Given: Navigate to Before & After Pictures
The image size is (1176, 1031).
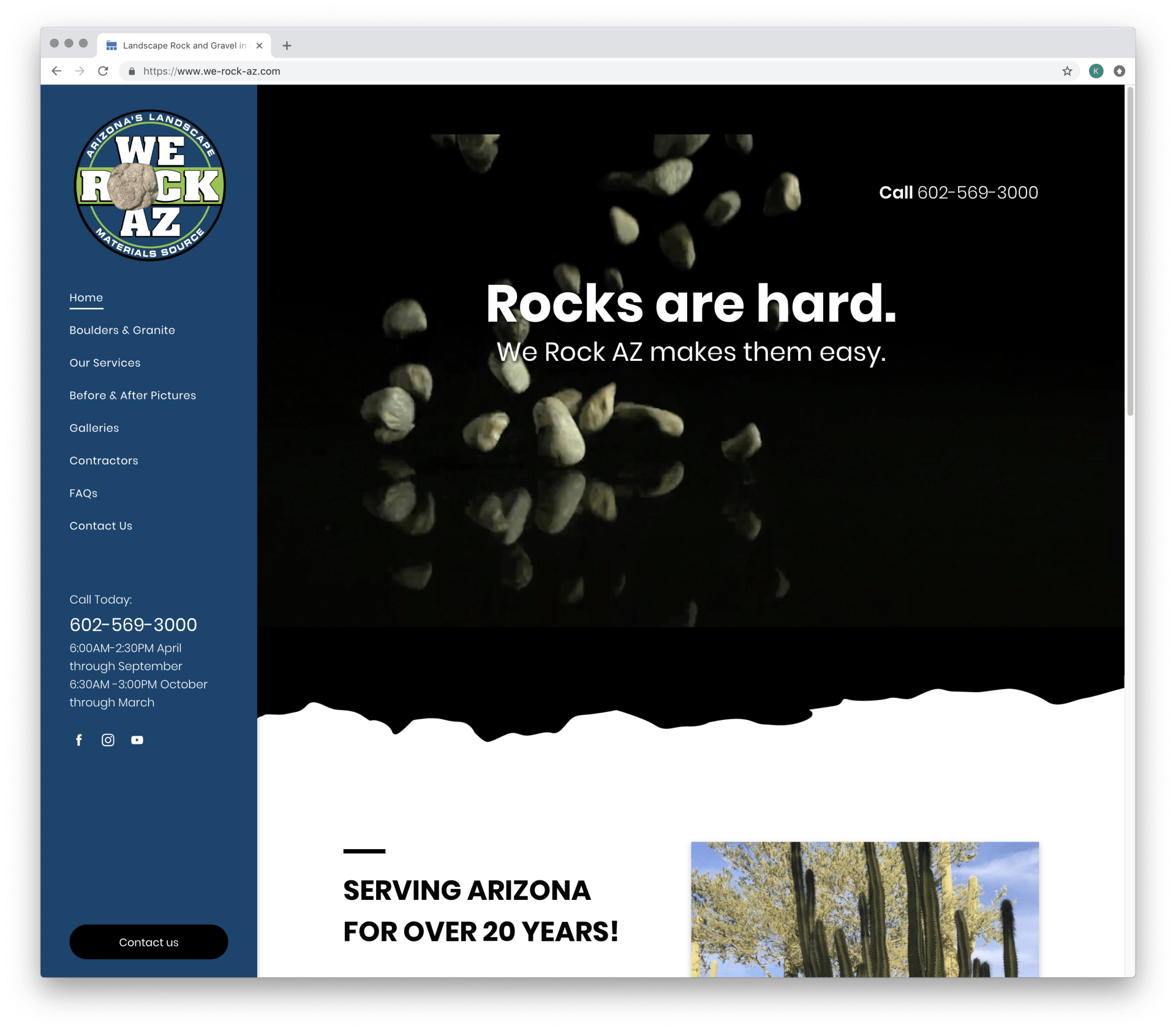Looking at the screenshot, I should pyautogui.click(x=132, y=395).
